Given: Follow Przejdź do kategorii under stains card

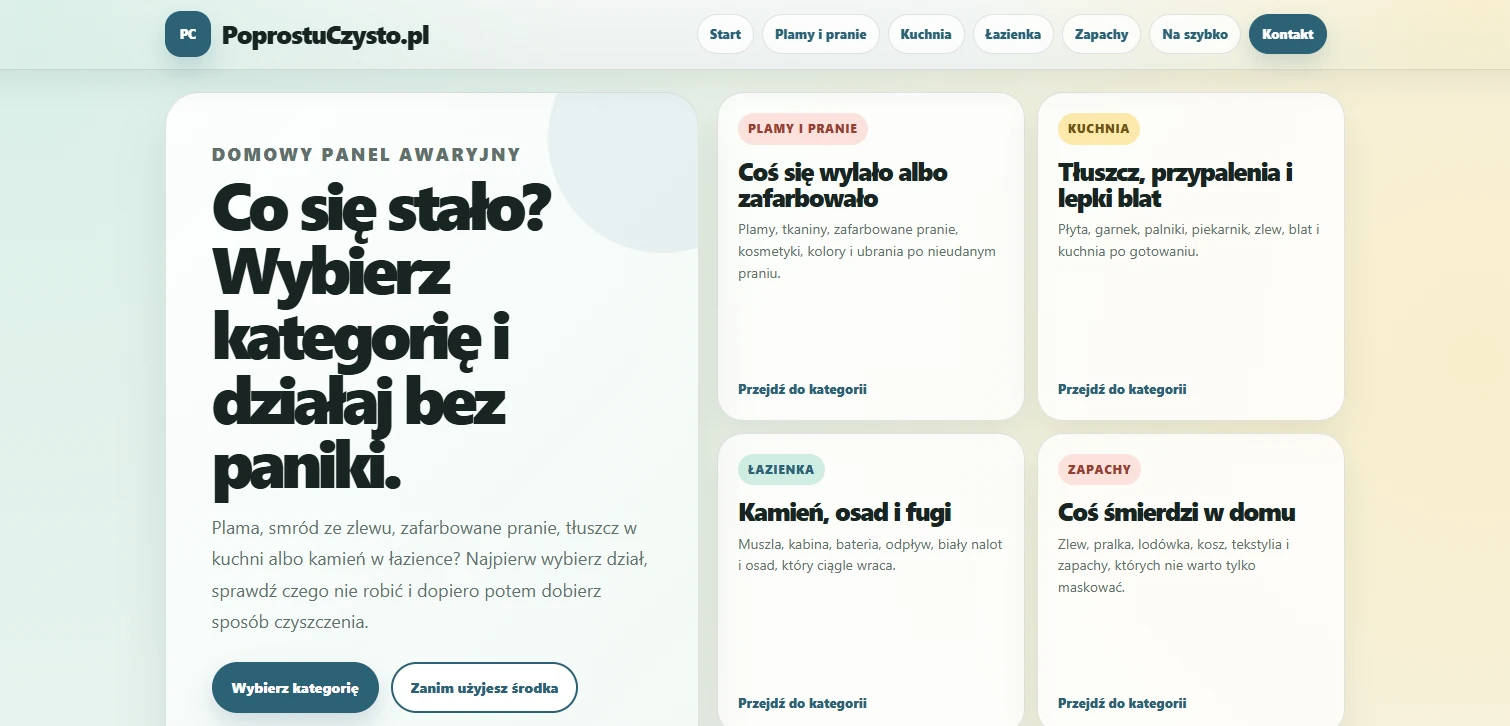Looking at the screenshot, I should pyautogui.click(x=802, y=389).
